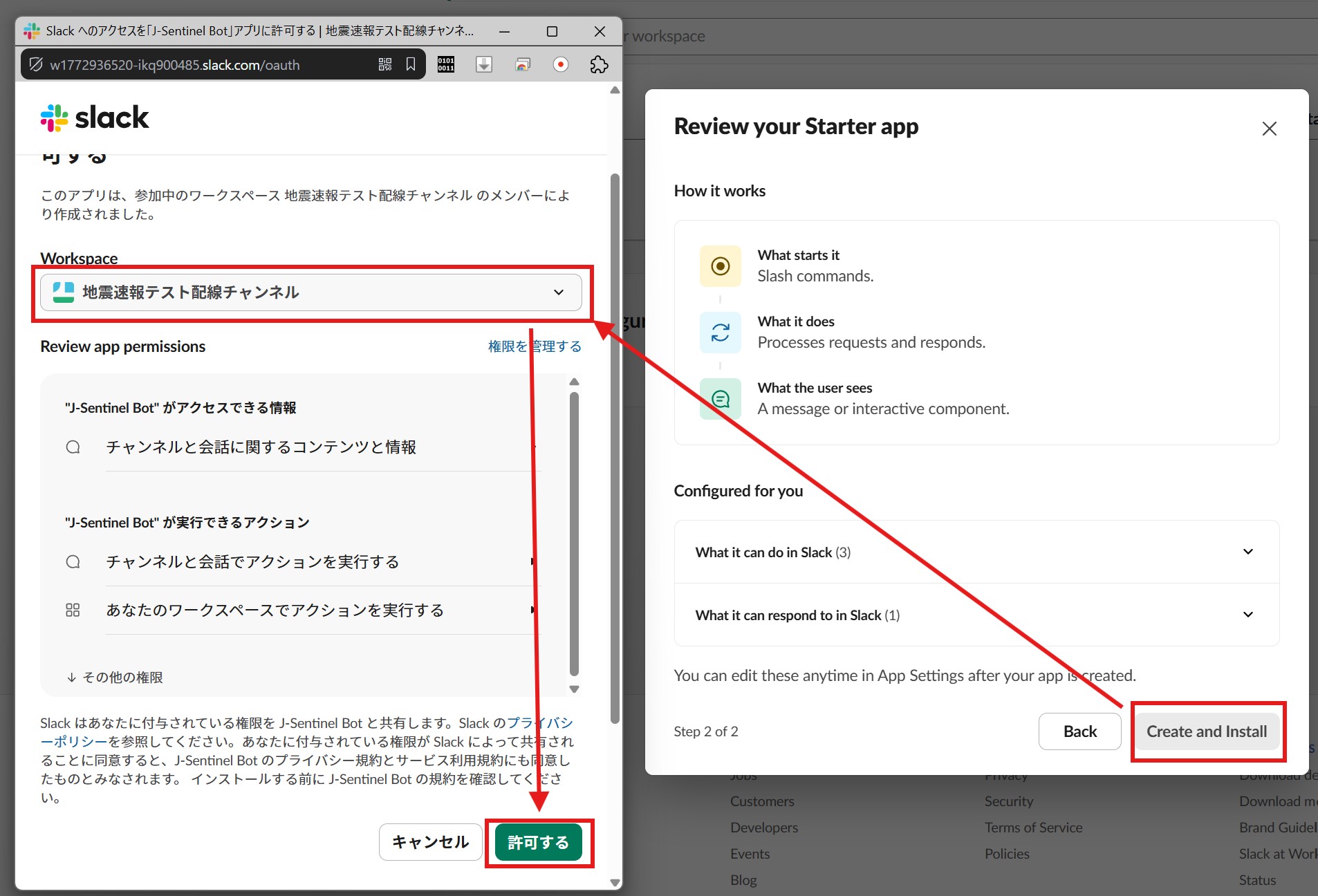The height and width of the screenshot is (896, 1318).
Task: Click the 'Step 2 of 2' text
Action: click(x=706, y=731)
